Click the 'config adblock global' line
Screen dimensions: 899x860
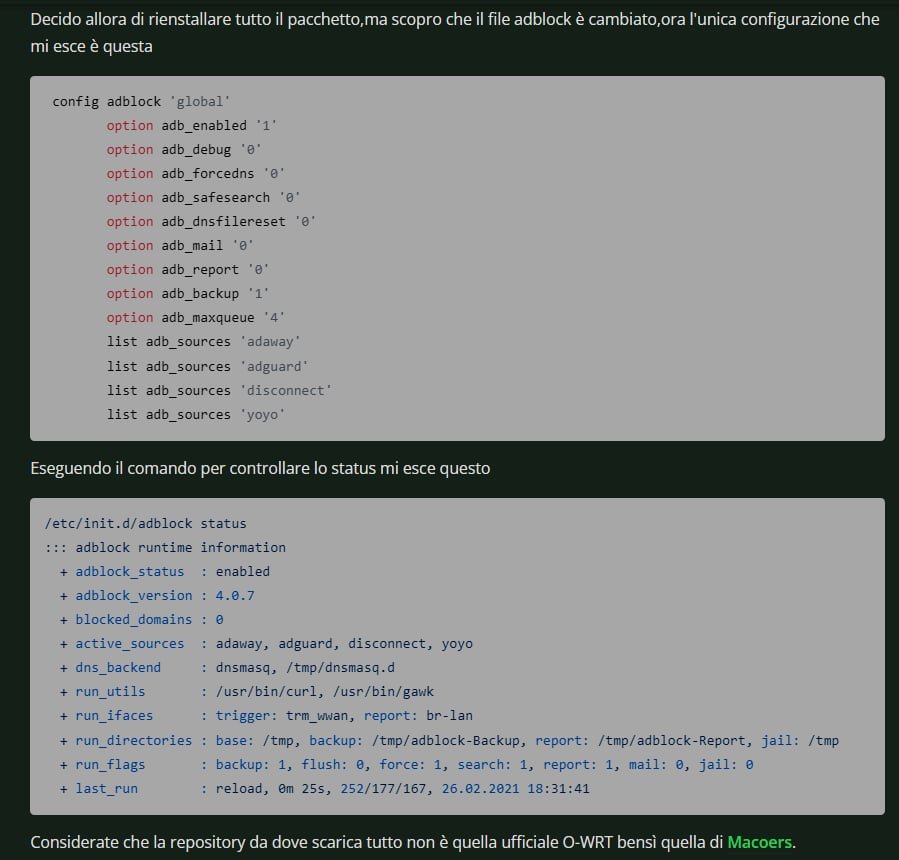click(141, 102)
